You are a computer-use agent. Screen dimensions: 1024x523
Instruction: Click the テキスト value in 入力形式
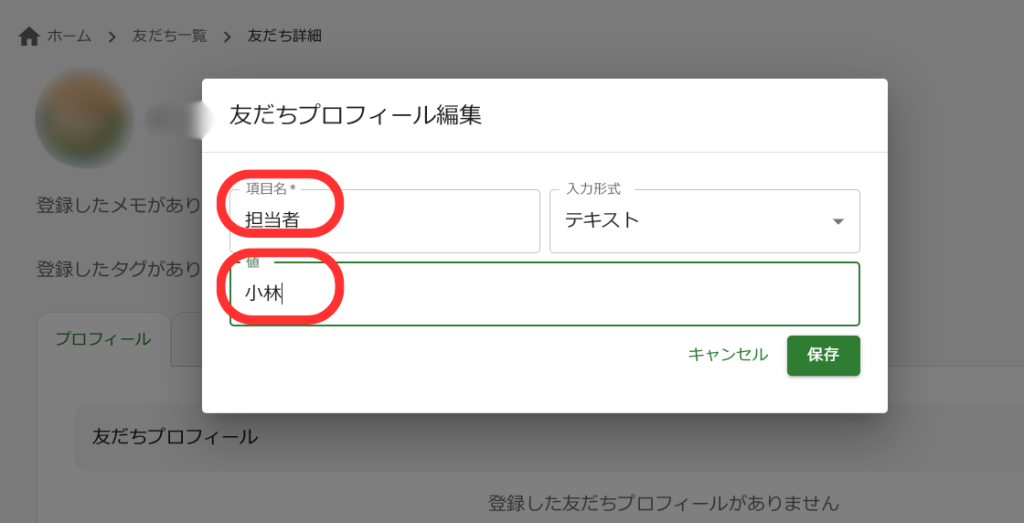coord(602,221)
